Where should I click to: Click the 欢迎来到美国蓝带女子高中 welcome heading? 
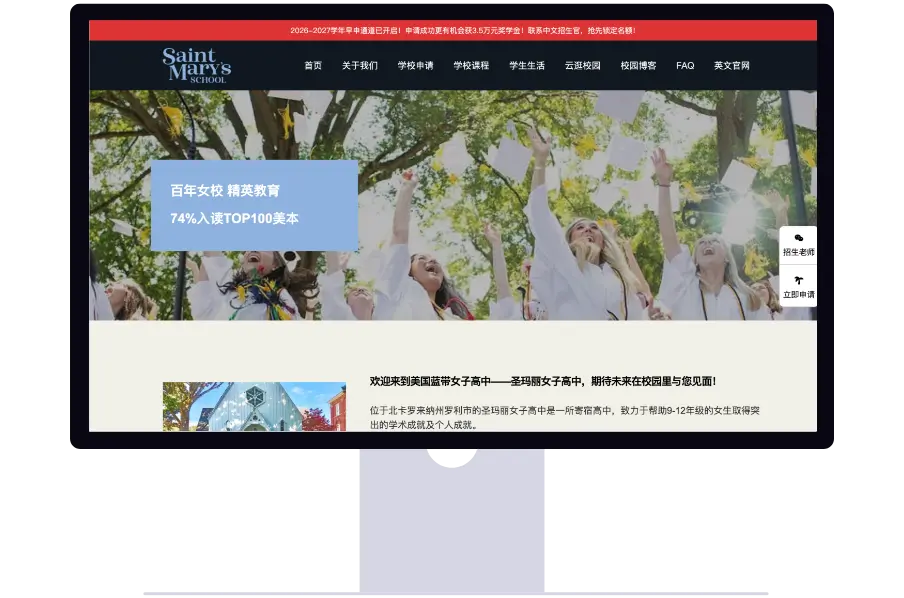[542, 381]
